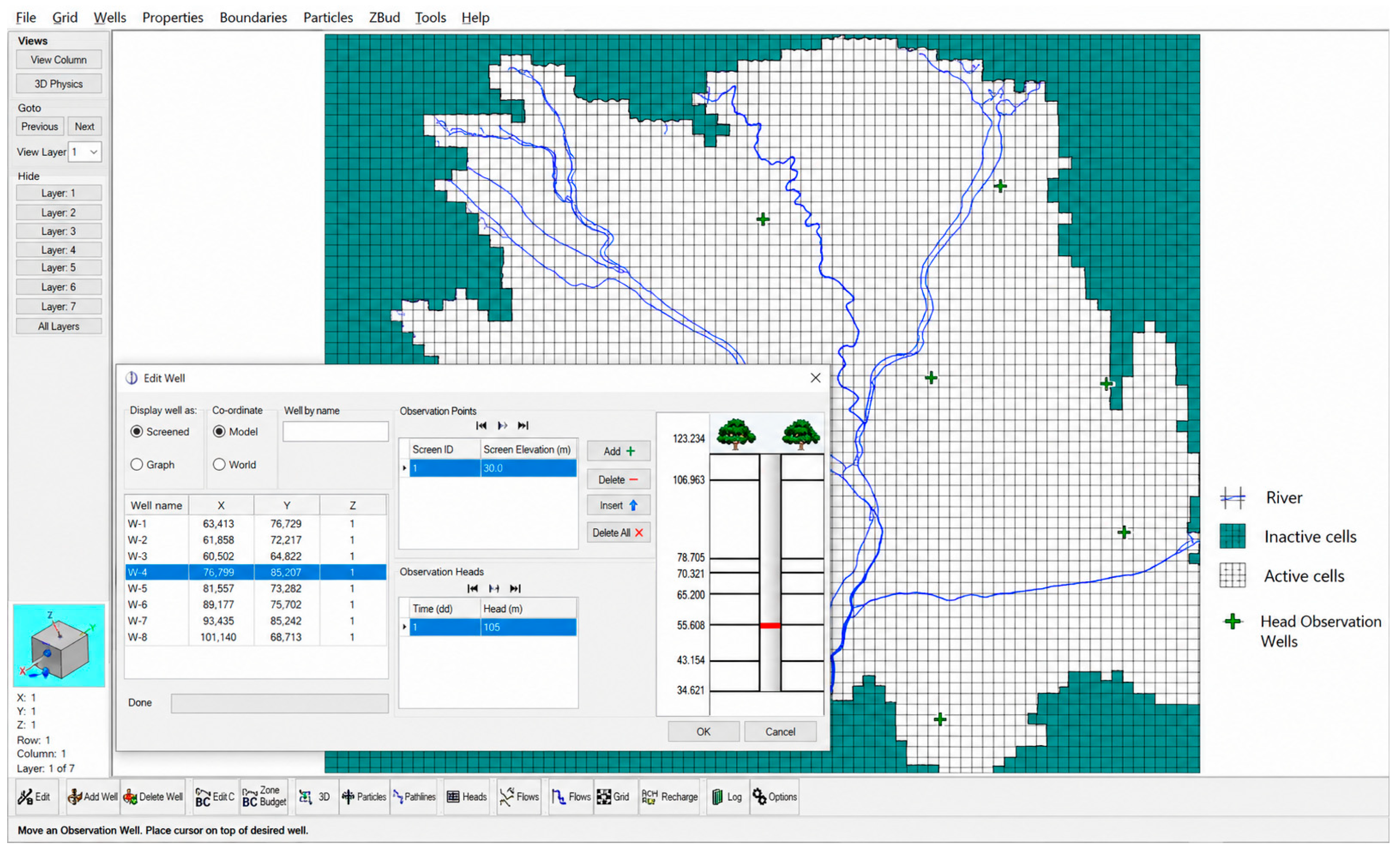
Task: Open the Wells menu
Action: point(110,18)
